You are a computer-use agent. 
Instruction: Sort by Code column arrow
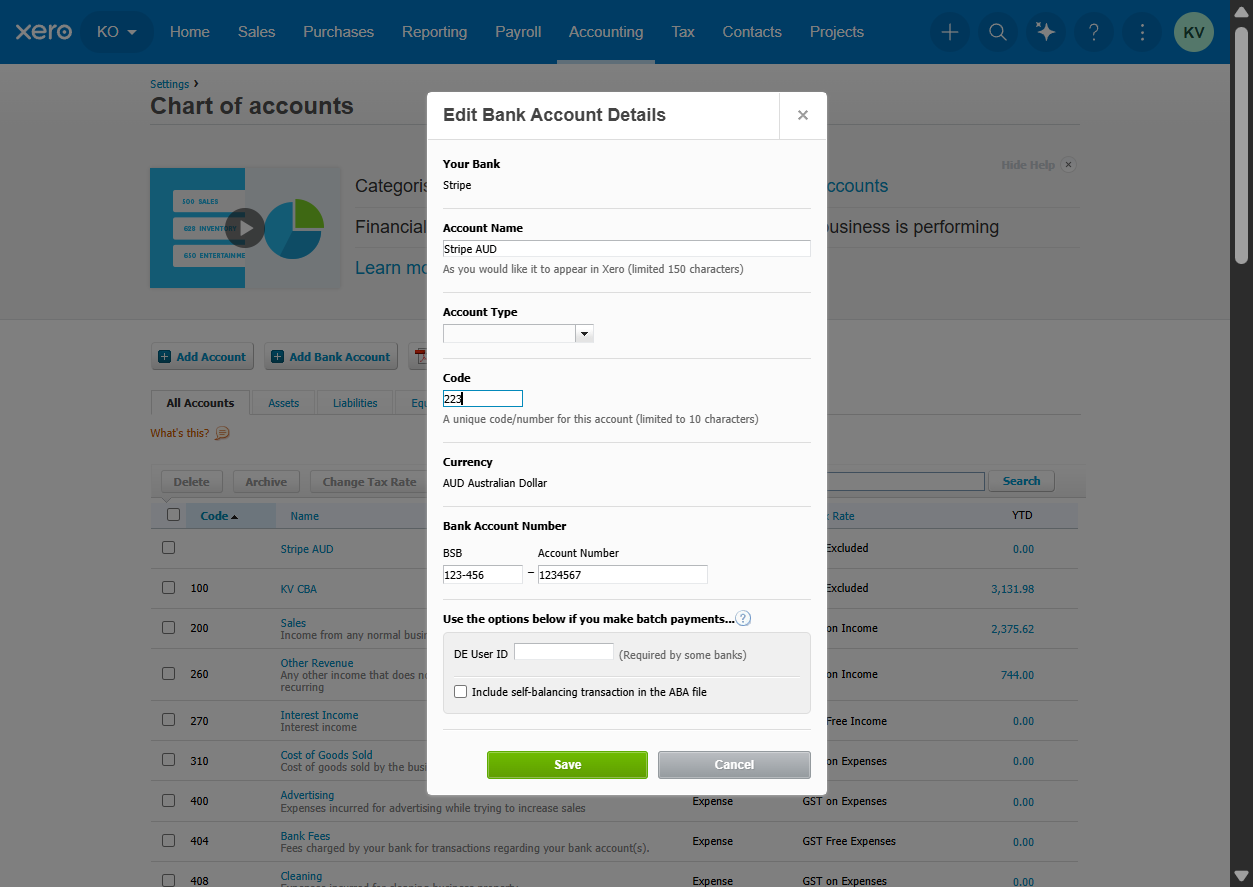pos(234,517)
